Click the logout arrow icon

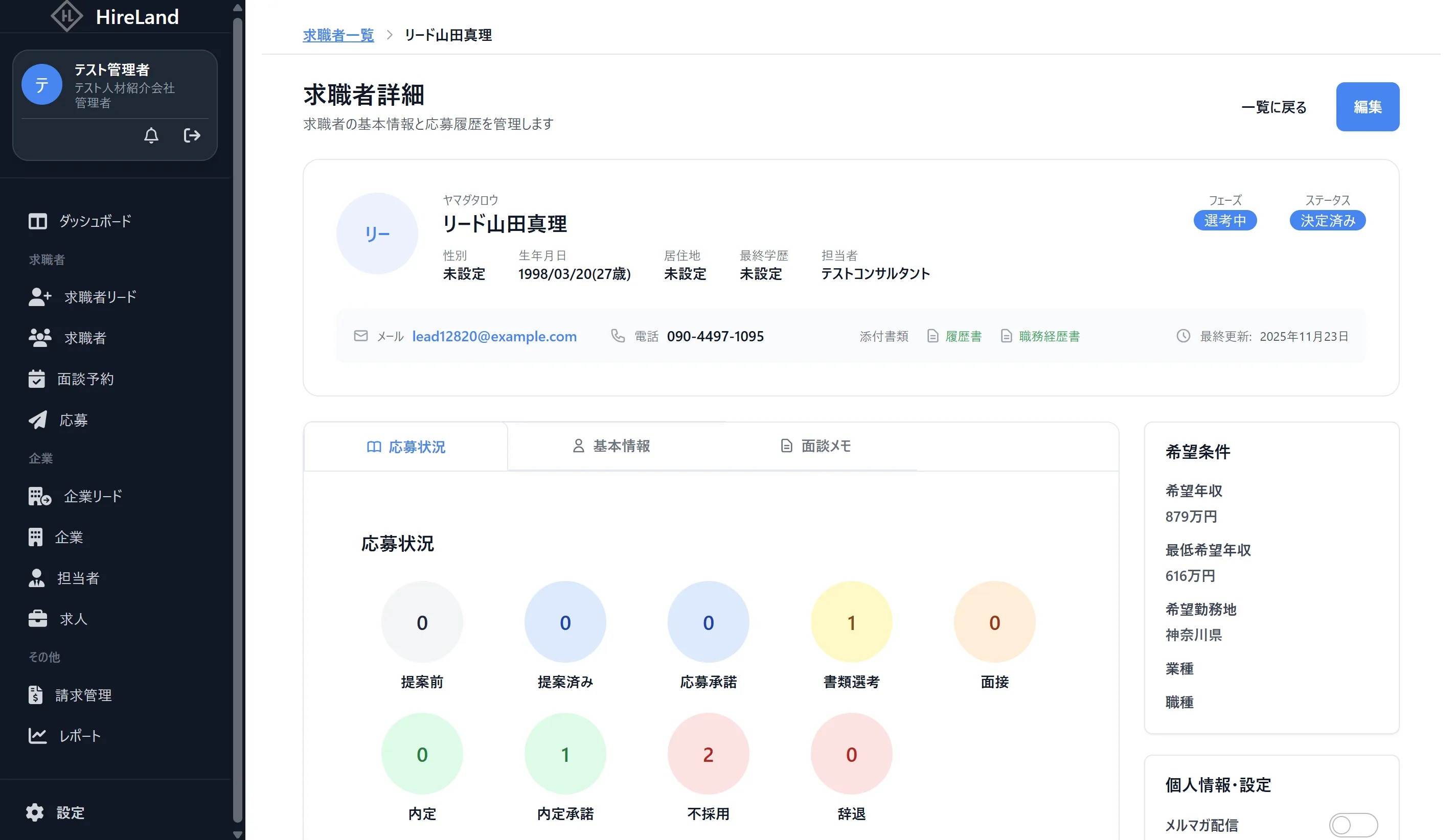tap(192, 135)
